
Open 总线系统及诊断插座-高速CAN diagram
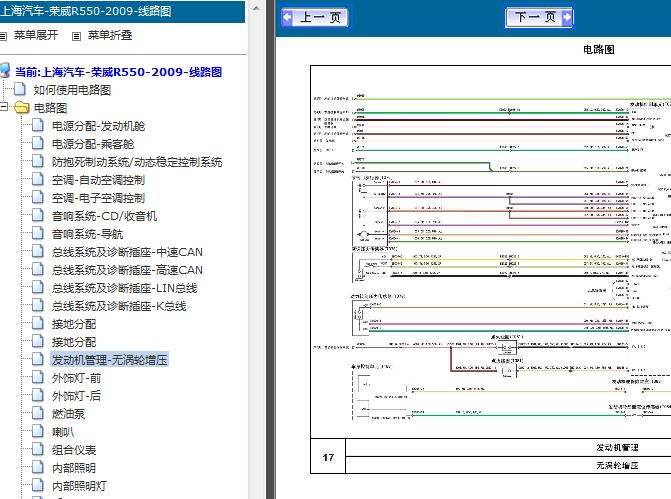click(127, 270)
